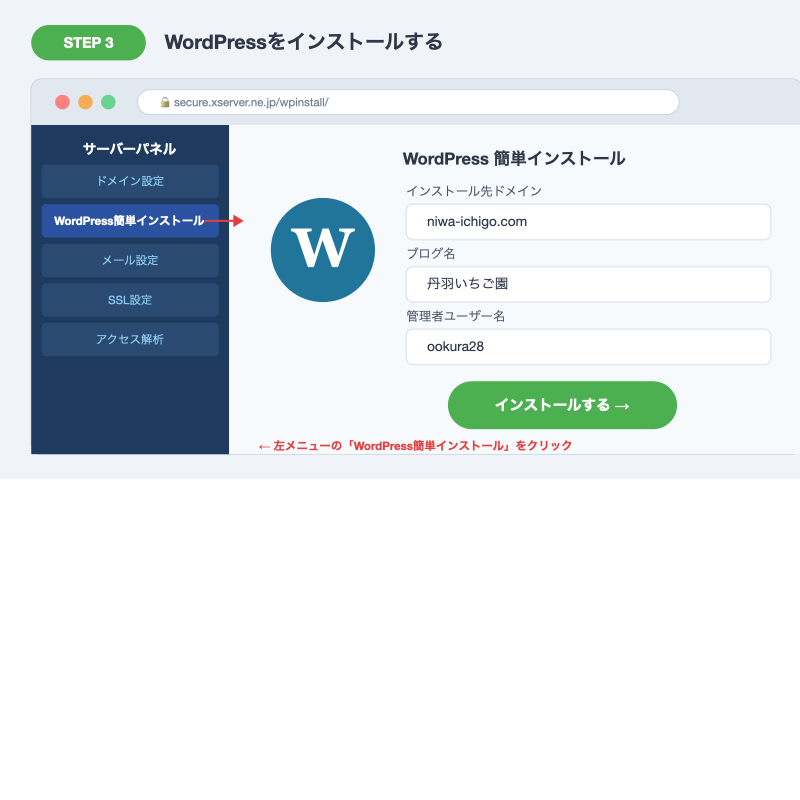Select ドメイン設定 in the sidebar
This screenshot has height=800, width=800.
pyautogui.click(x=129, y=181)
